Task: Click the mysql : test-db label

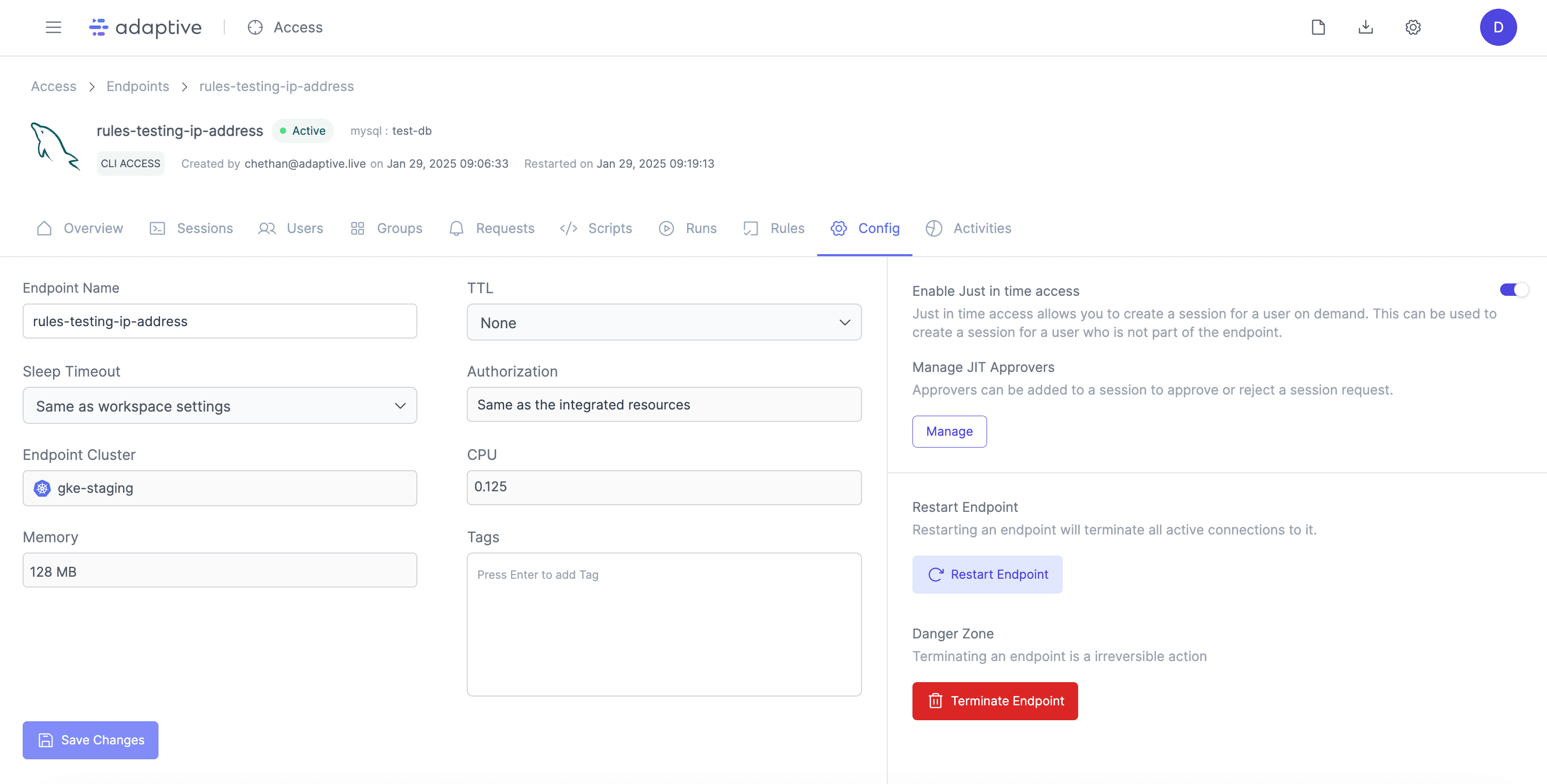Action: click(391, 130)
